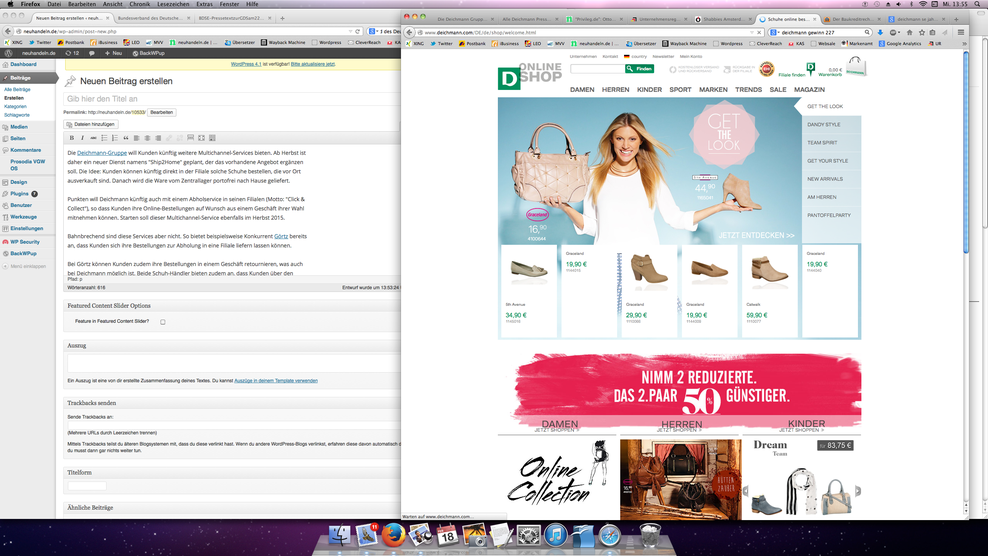Insert numbered list in WordPress editor
The height and width of the screenshot is (556, 988).
pyautogui.click(x=115, y=138)
